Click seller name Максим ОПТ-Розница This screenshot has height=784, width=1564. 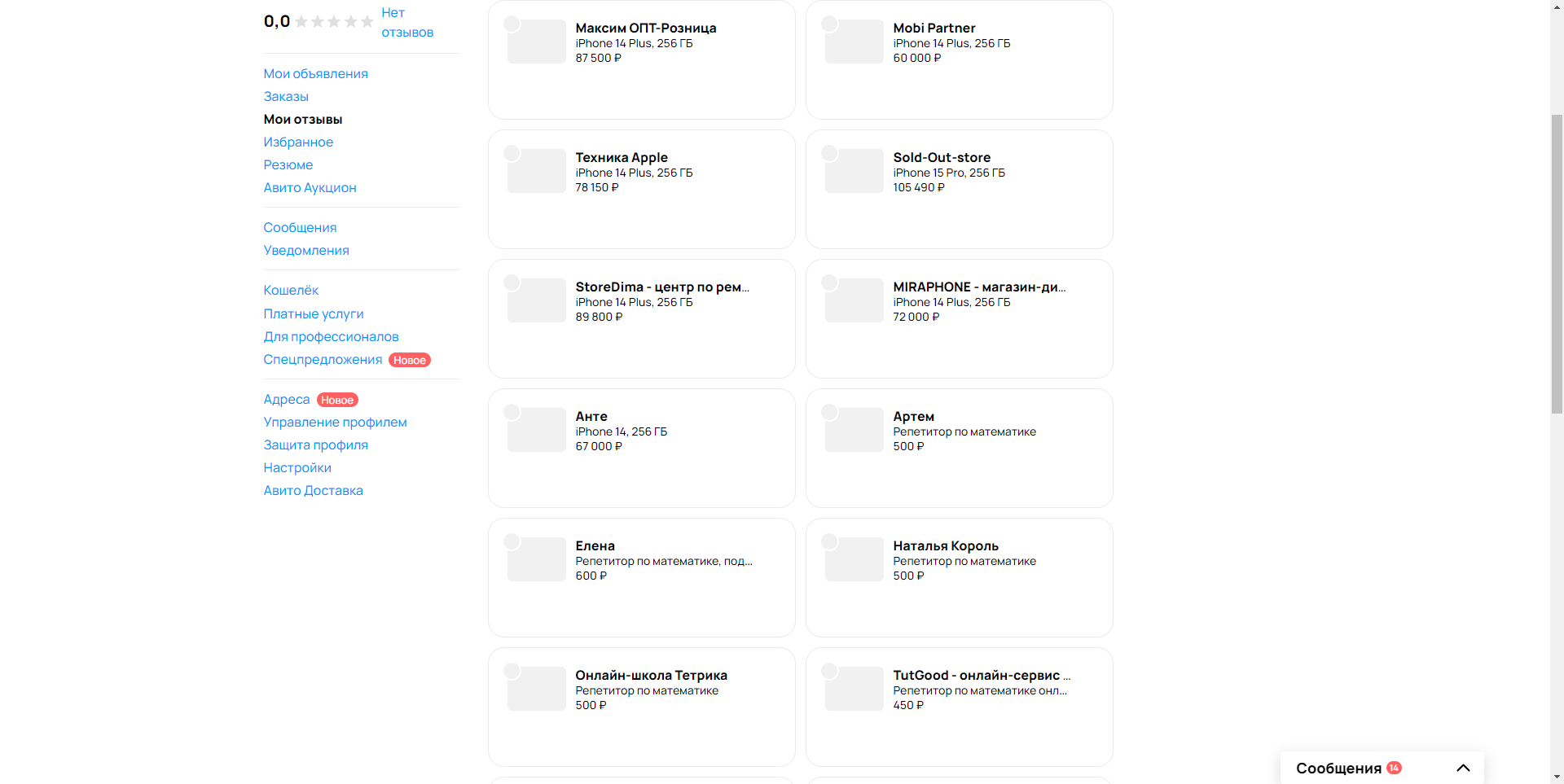click(646, 28)
